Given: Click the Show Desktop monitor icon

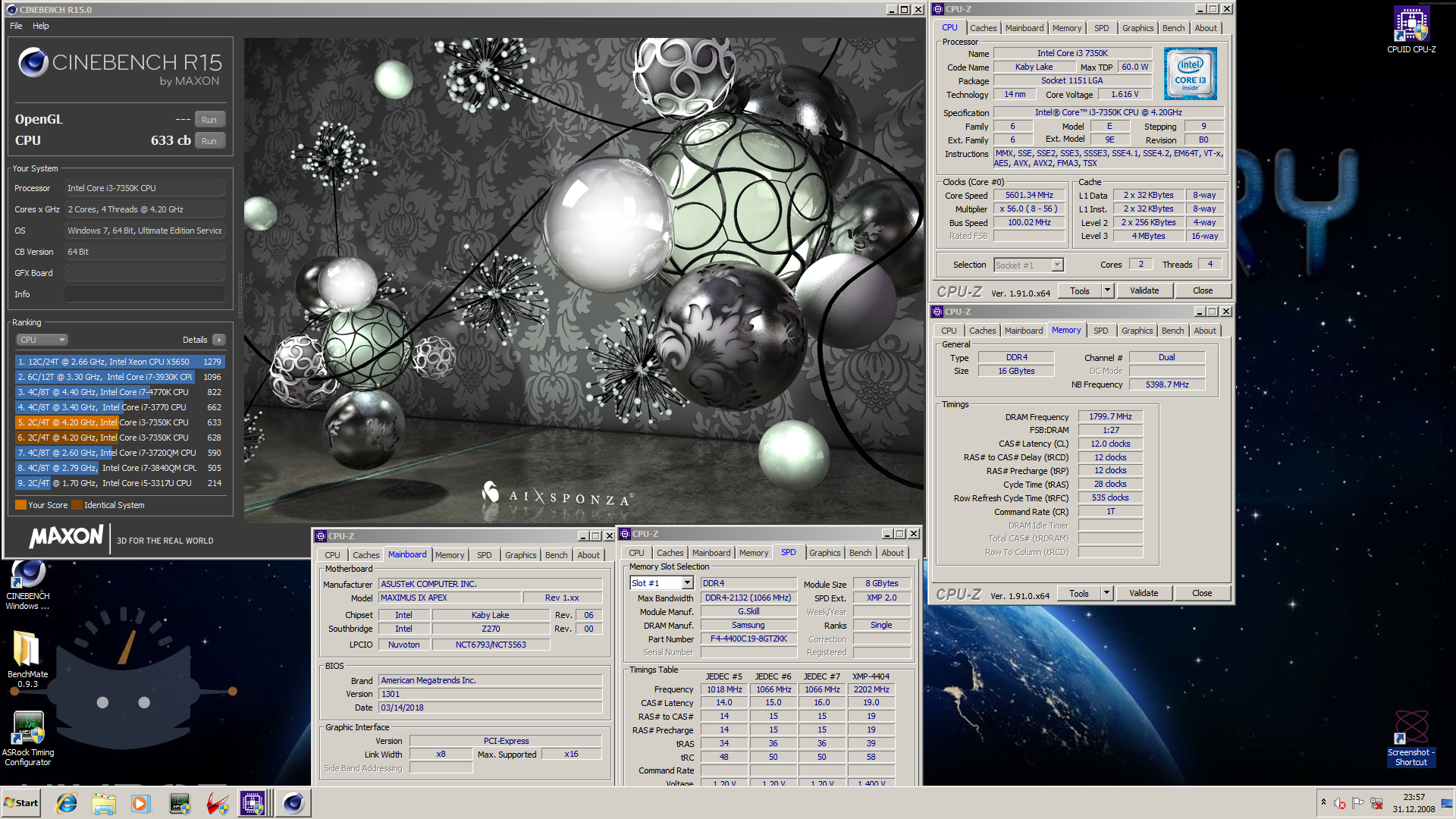Looking at the screenshot, I should pos(1447,803).
